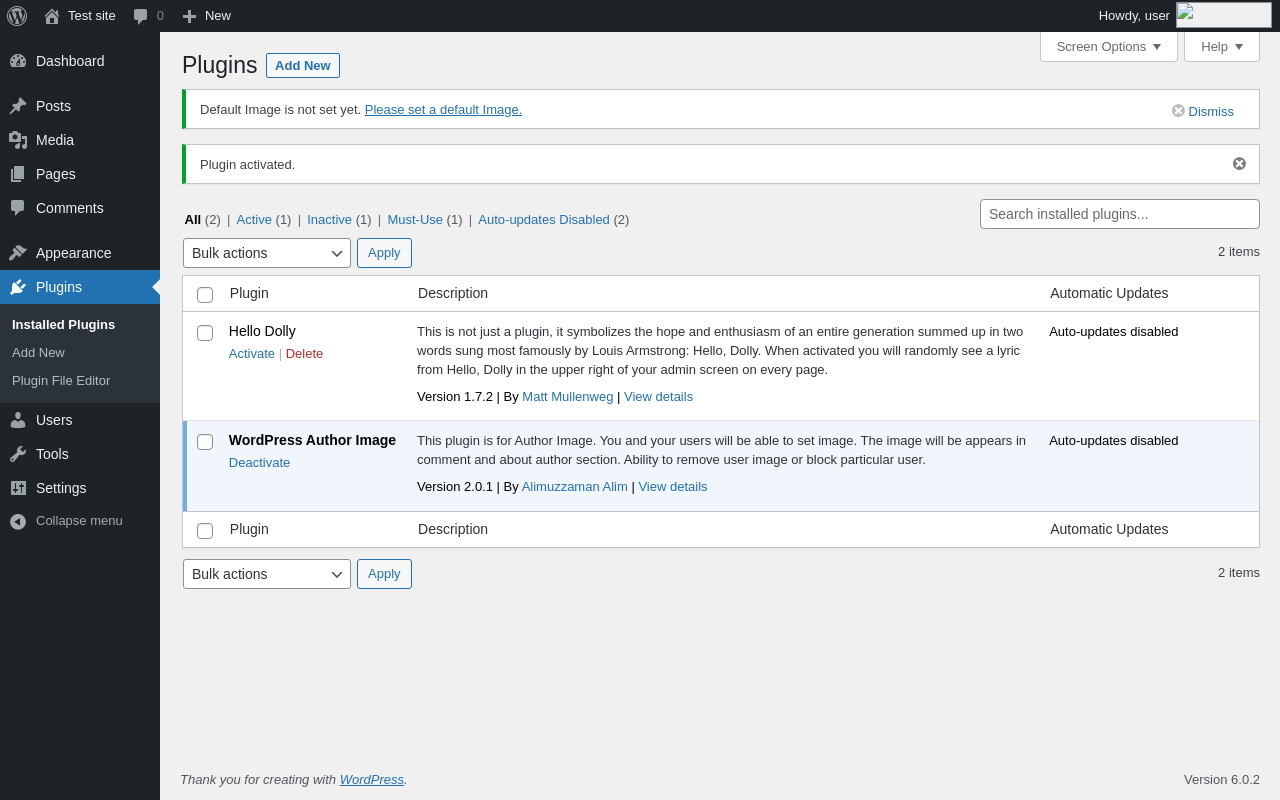Click the Search installed plugins field

tap(1120, 214)
